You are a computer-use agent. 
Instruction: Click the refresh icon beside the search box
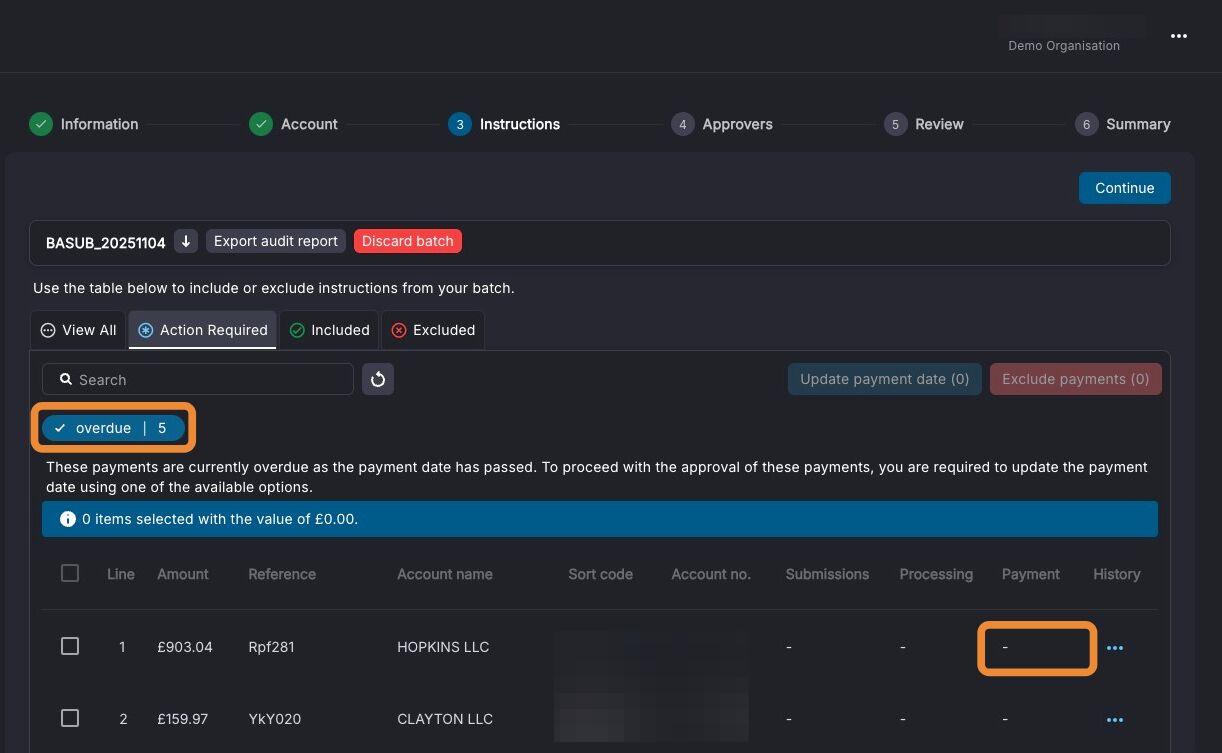(x=378, y=379)
